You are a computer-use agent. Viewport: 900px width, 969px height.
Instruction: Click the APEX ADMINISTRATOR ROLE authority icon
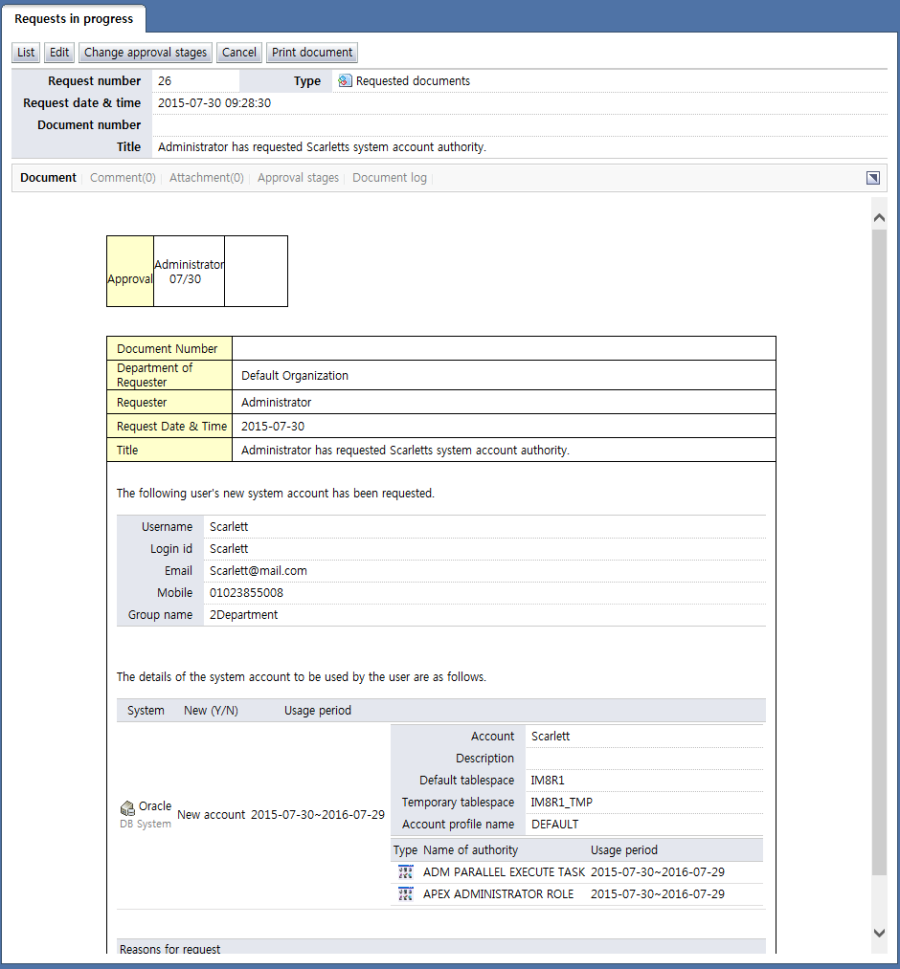tap(405, 894)
